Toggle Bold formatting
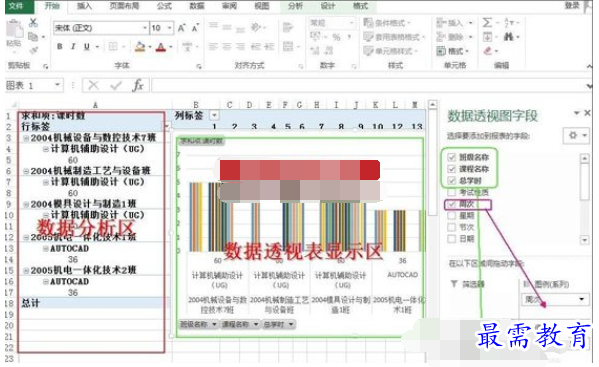599x367 pixels. click(60, 47)
